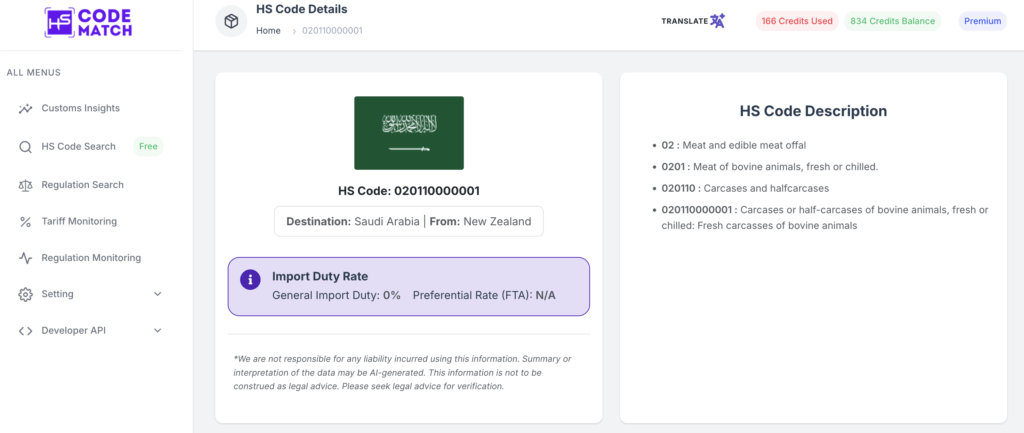Click the 166 Credits Used badge

(796, 21)
